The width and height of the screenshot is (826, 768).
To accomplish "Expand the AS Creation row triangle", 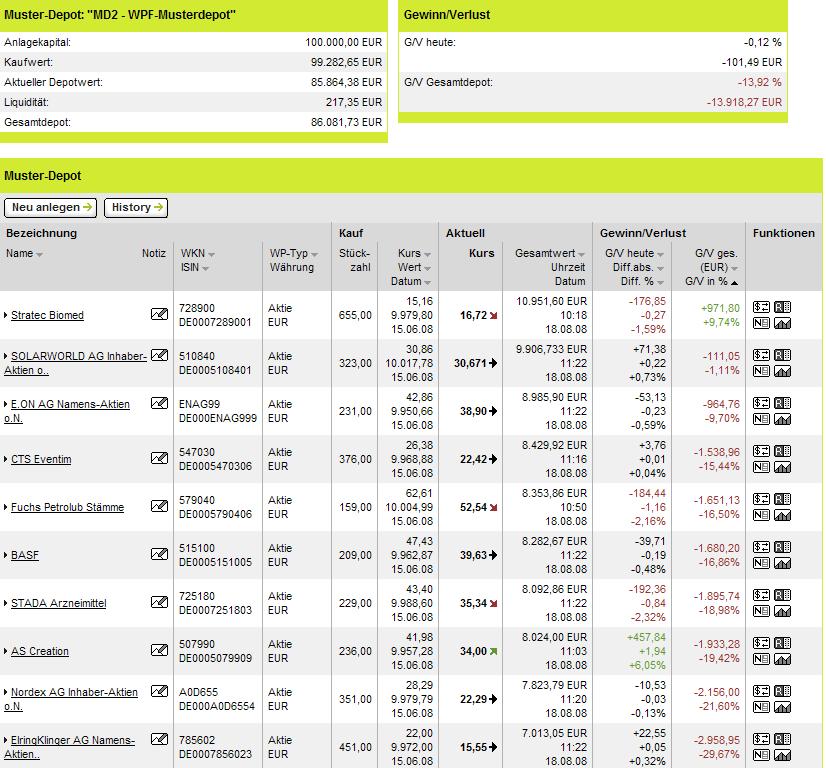I will pyautogui.click(x=6, y=651).
